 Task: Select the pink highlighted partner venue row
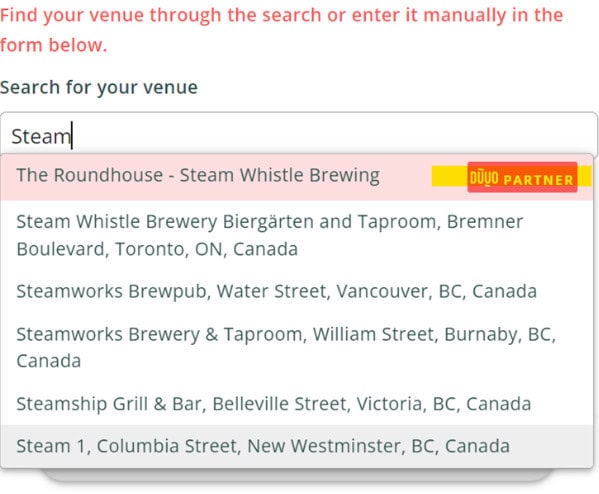tap(297, 177)
